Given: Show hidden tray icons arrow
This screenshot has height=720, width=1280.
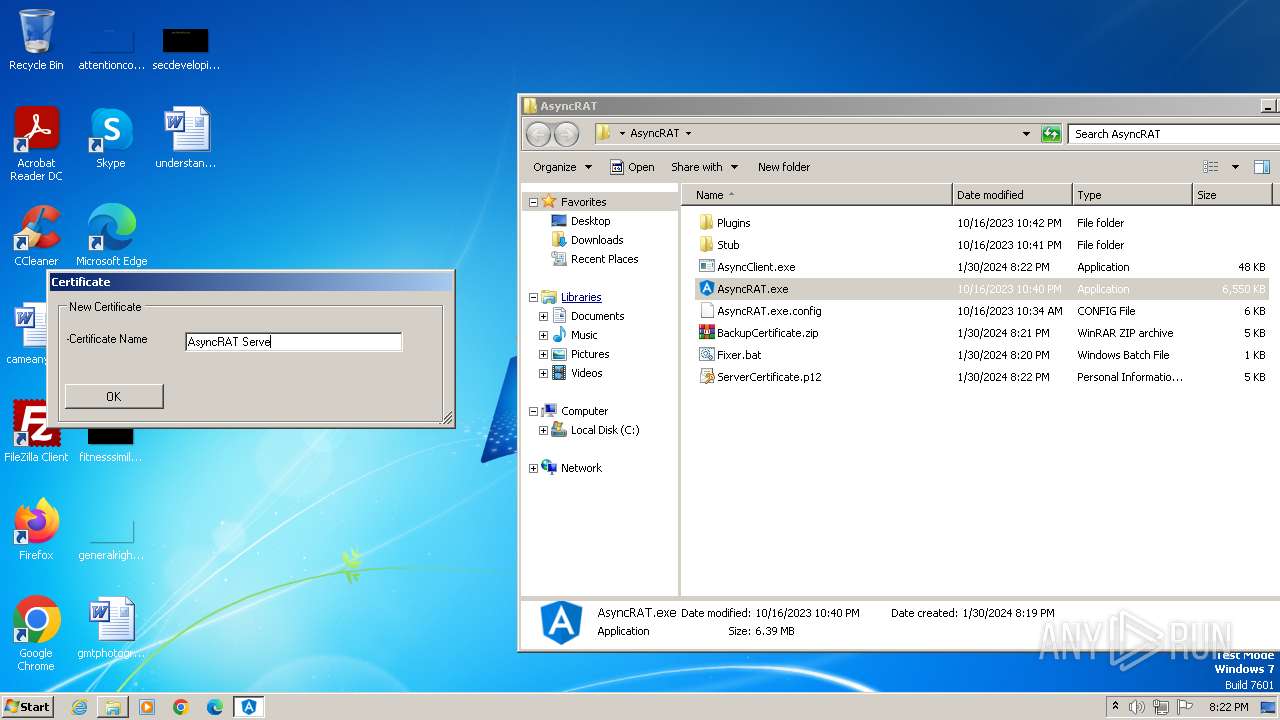Looking at the screenshot, I should click(x=1115, y=707).
